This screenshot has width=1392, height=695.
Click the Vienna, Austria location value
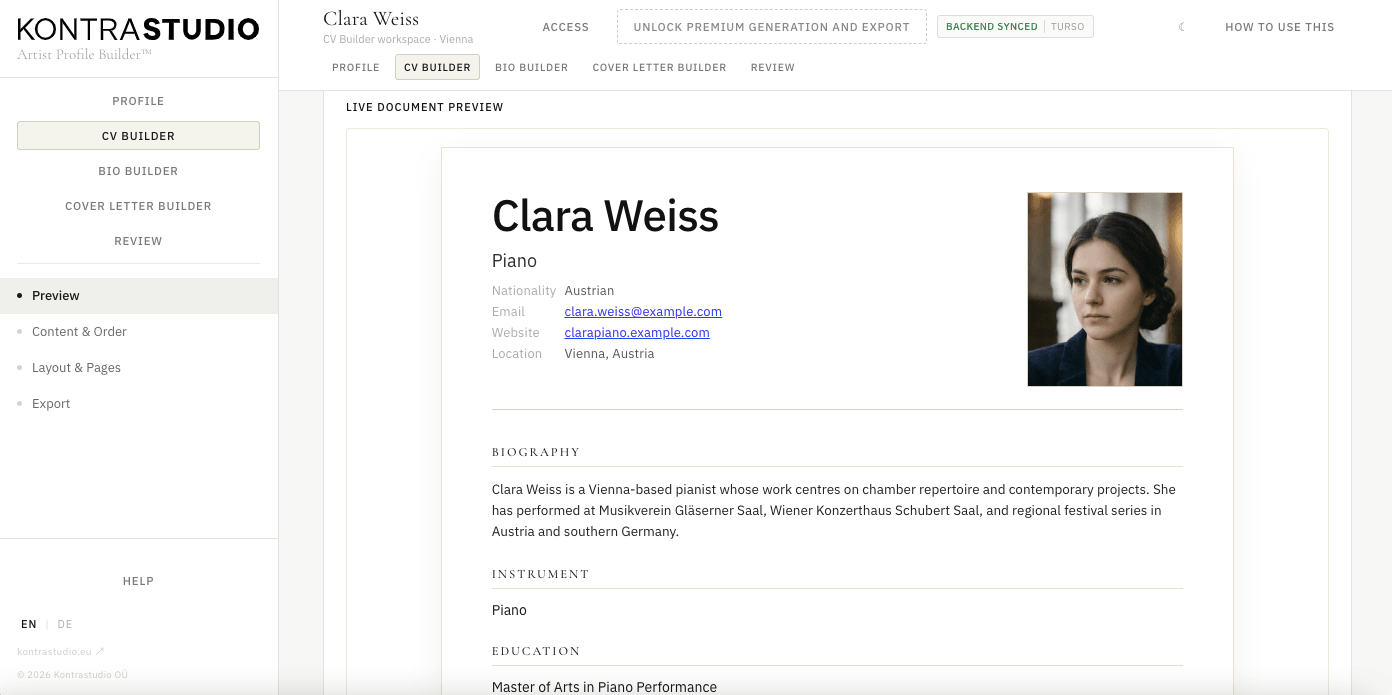tap(610, 354)
